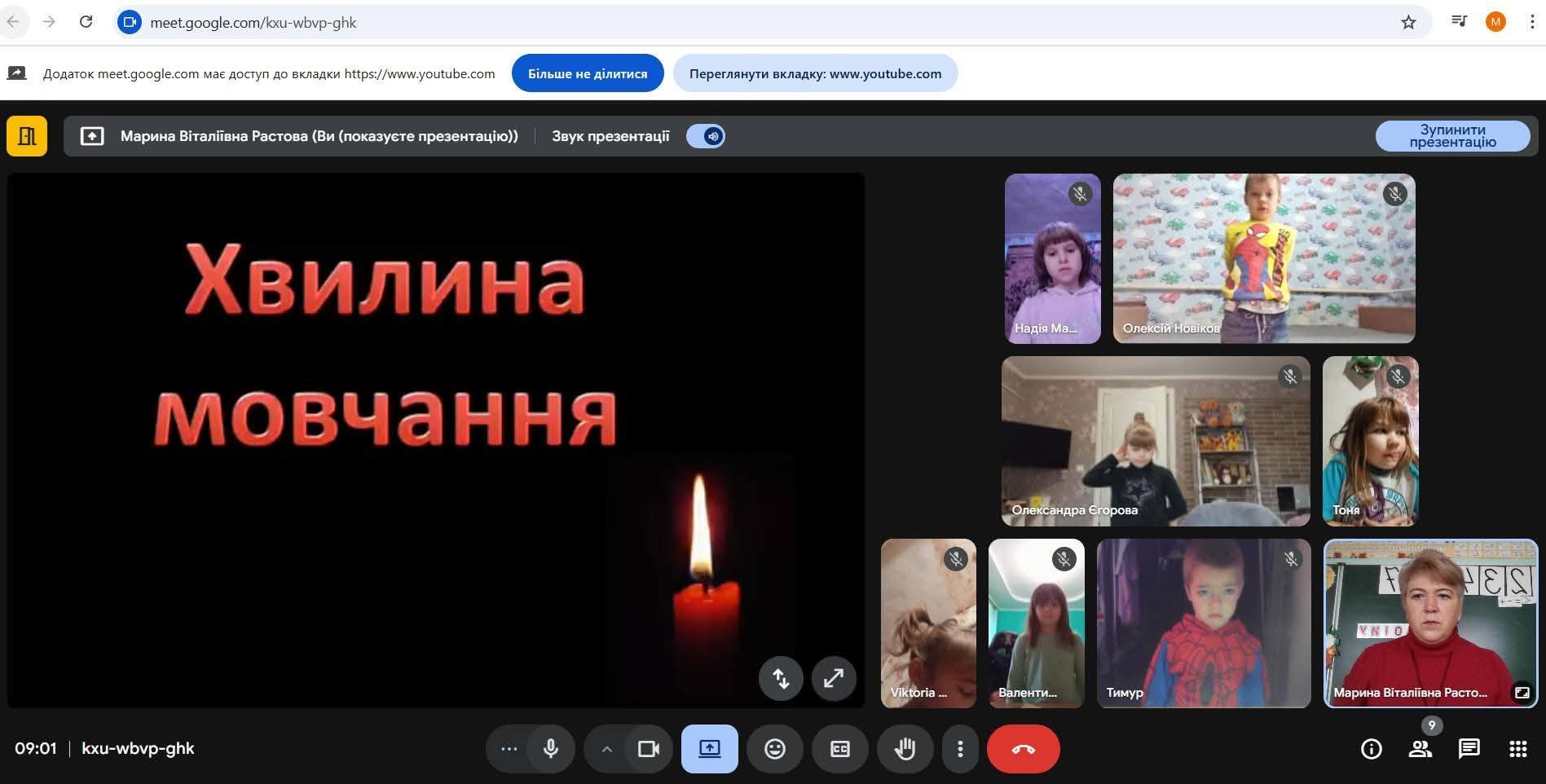
Task: Expand presentation to full screen
Action: pyautogui.click(x=833, y=678)
